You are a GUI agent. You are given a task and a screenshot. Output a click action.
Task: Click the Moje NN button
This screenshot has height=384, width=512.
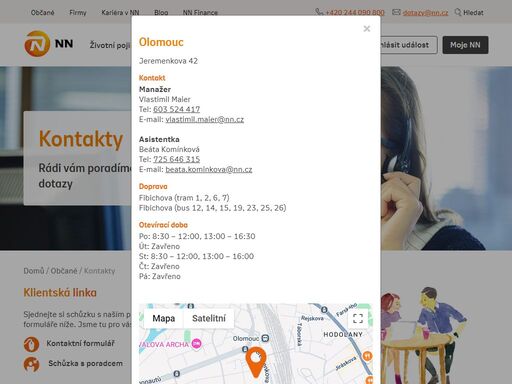[465, 45]
